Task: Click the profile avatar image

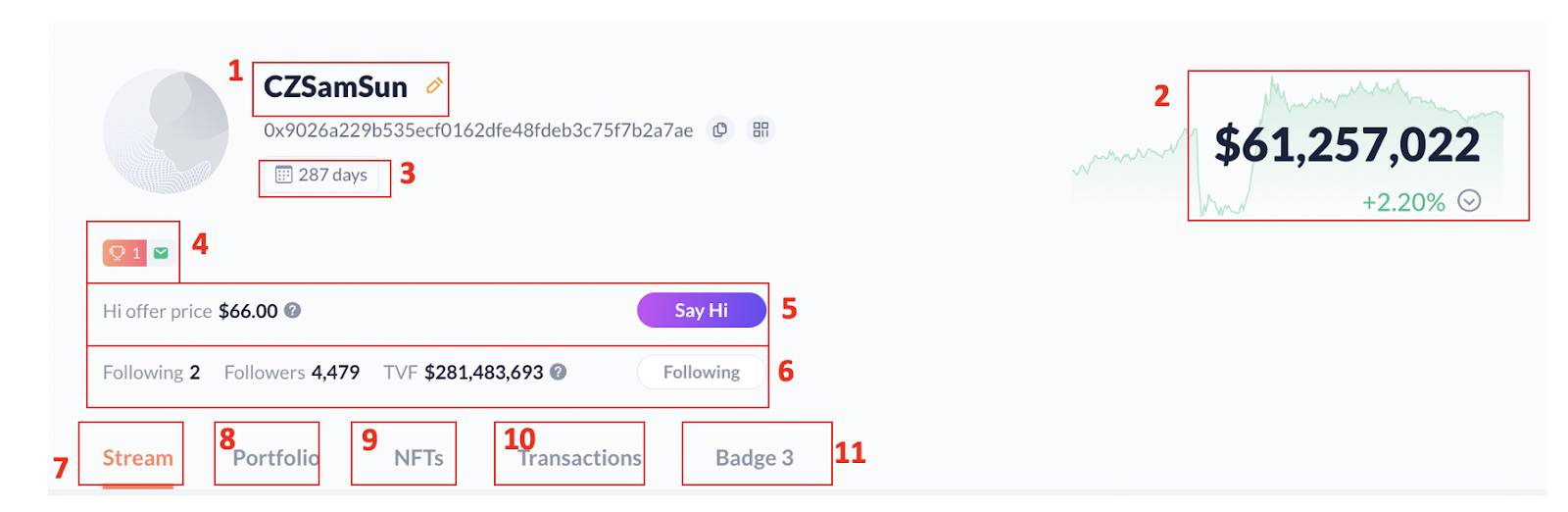Action: pos(166,130)
